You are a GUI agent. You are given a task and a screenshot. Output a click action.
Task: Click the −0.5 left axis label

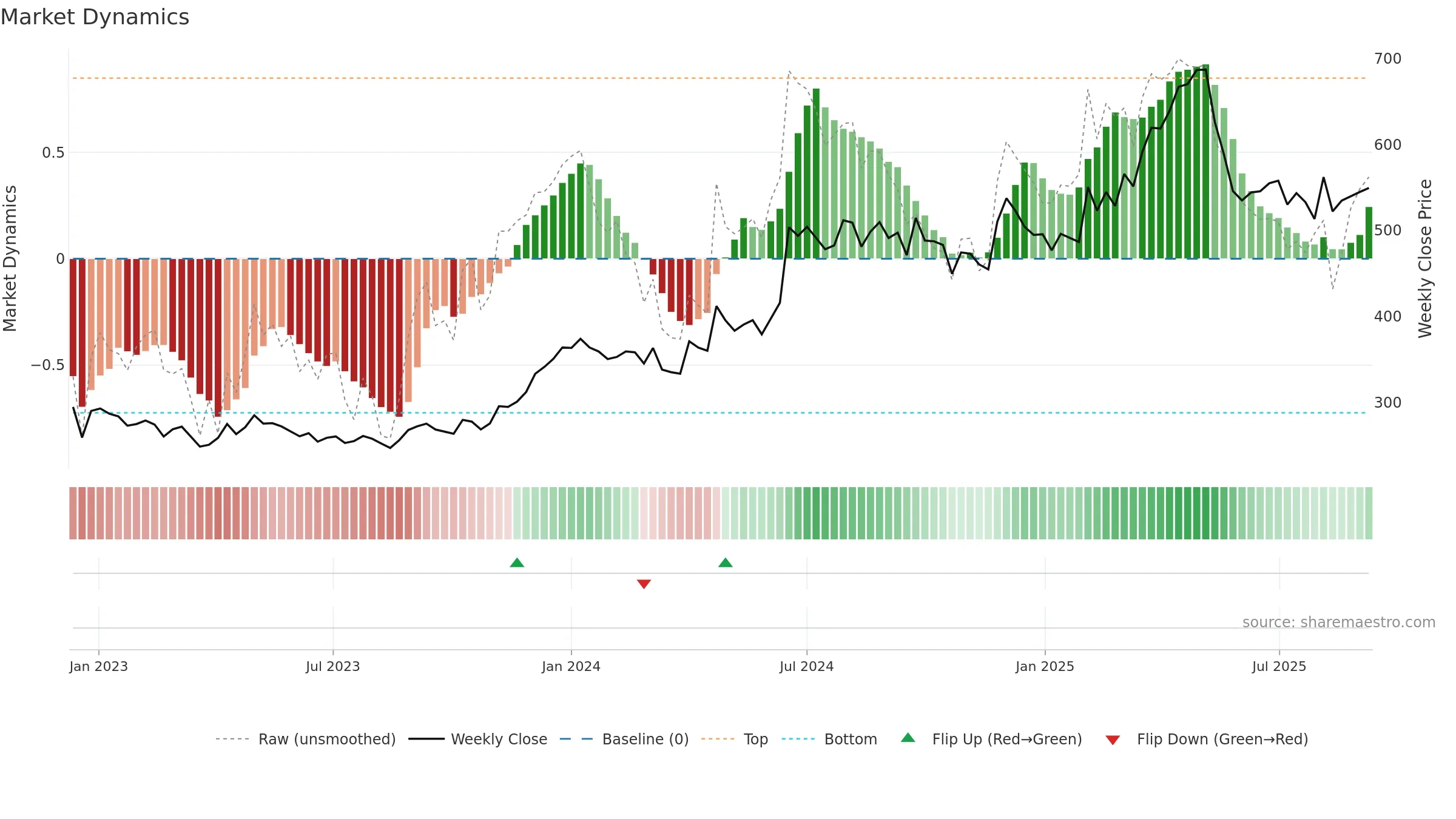(48, 365)
